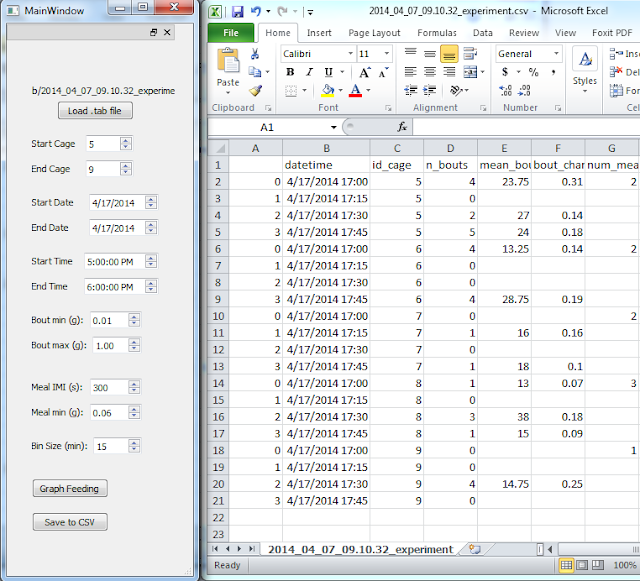This screenshot has height=581, width=640.
Task: Click Save icon in Quick Access Toolbar
Action: point(238,11)
